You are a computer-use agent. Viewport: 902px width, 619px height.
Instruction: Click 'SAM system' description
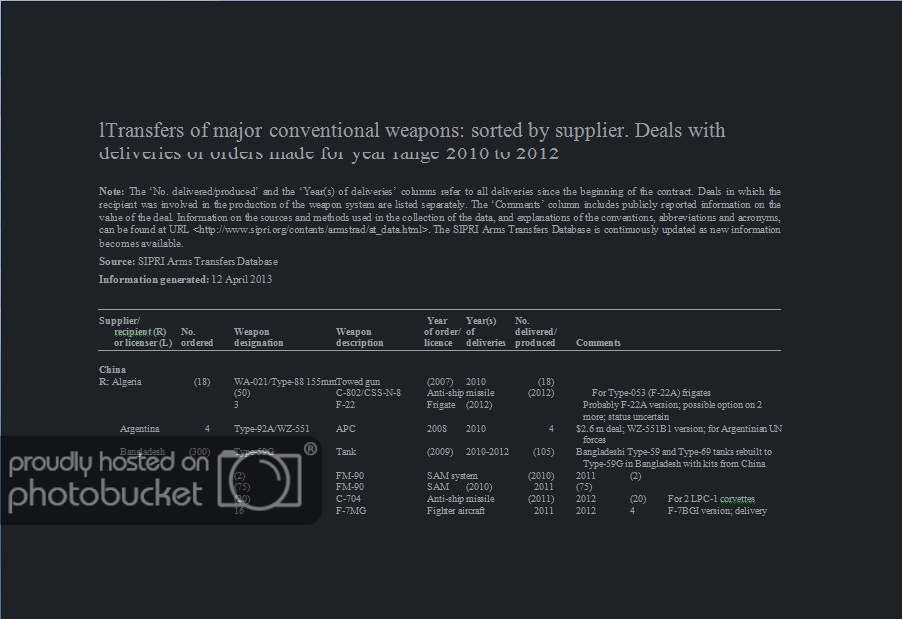point(452,476)
